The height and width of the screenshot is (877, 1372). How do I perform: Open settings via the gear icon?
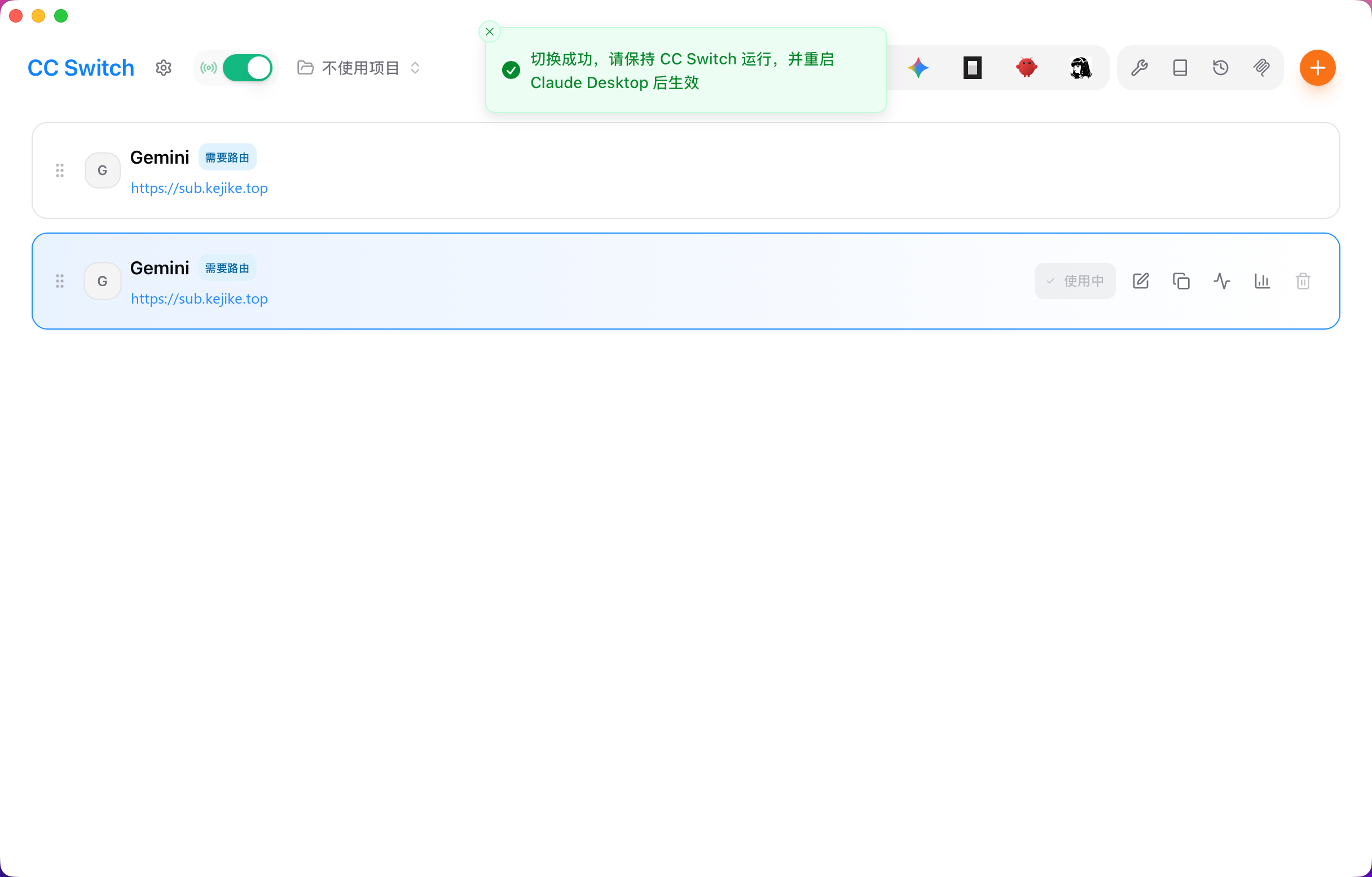click(164, 68)
